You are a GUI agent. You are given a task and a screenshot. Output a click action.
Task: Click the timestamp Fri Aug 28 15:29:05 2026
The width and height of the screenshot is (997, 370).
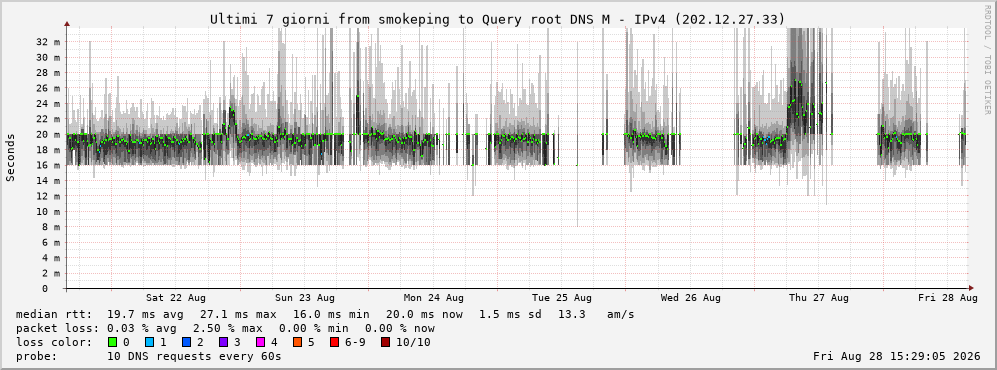click(x=897, y=356)
